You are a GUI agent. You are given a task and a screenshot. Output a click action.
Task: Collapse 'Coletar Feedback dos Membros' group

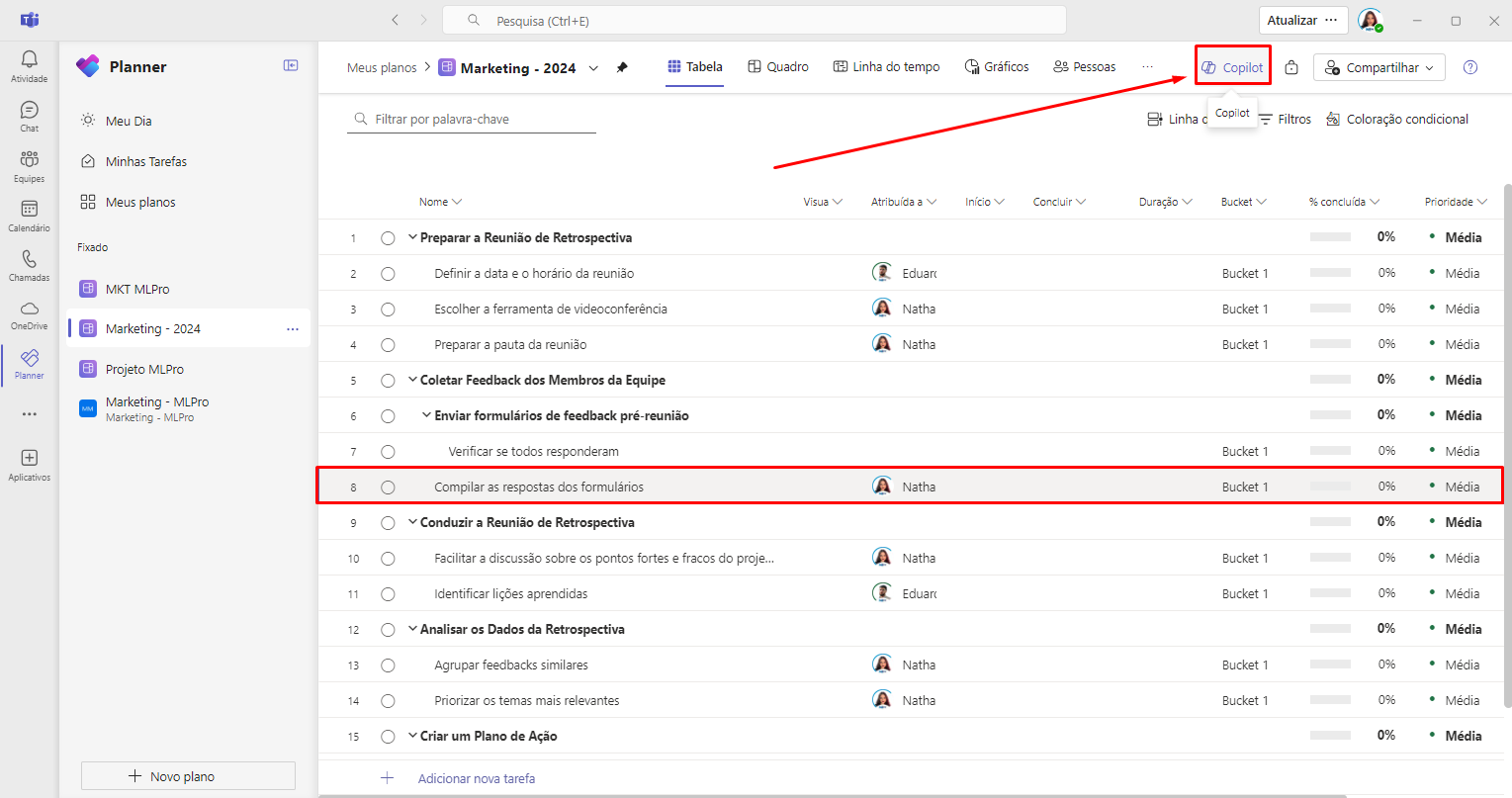[412, 380]
